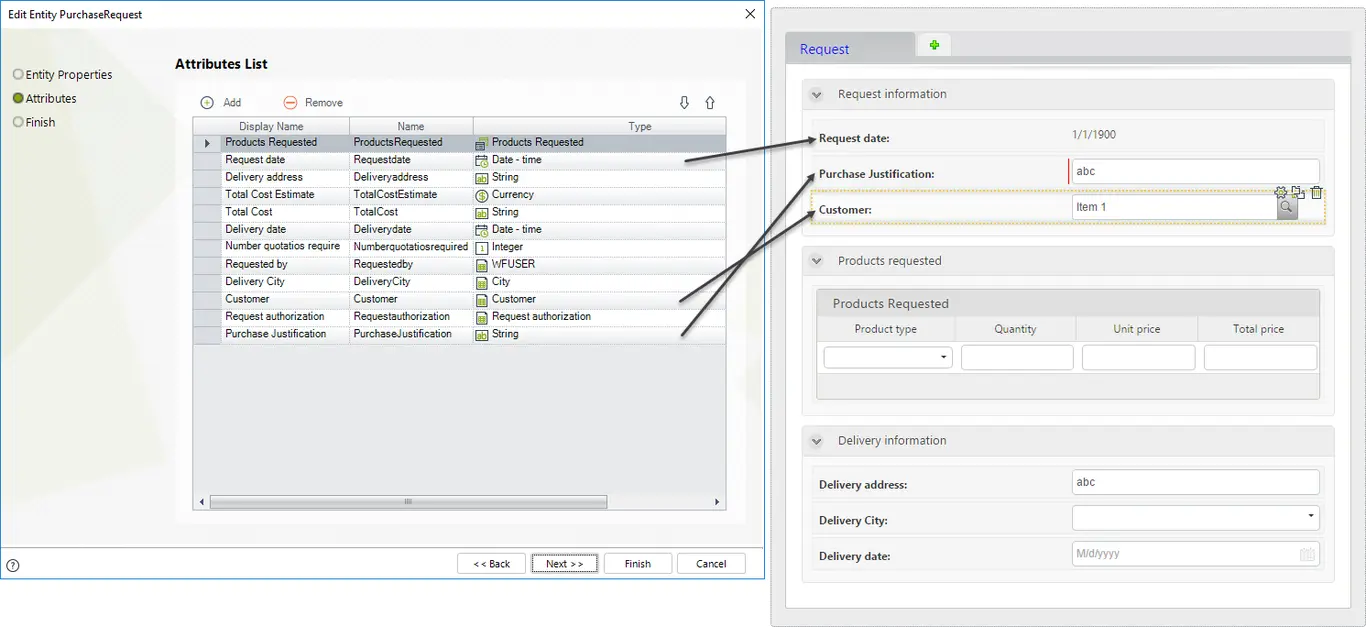The image size is (1366, 627).
Task: Click the copy icon above Customer field
Action: pyautogui.click(x=1298, y=193)
